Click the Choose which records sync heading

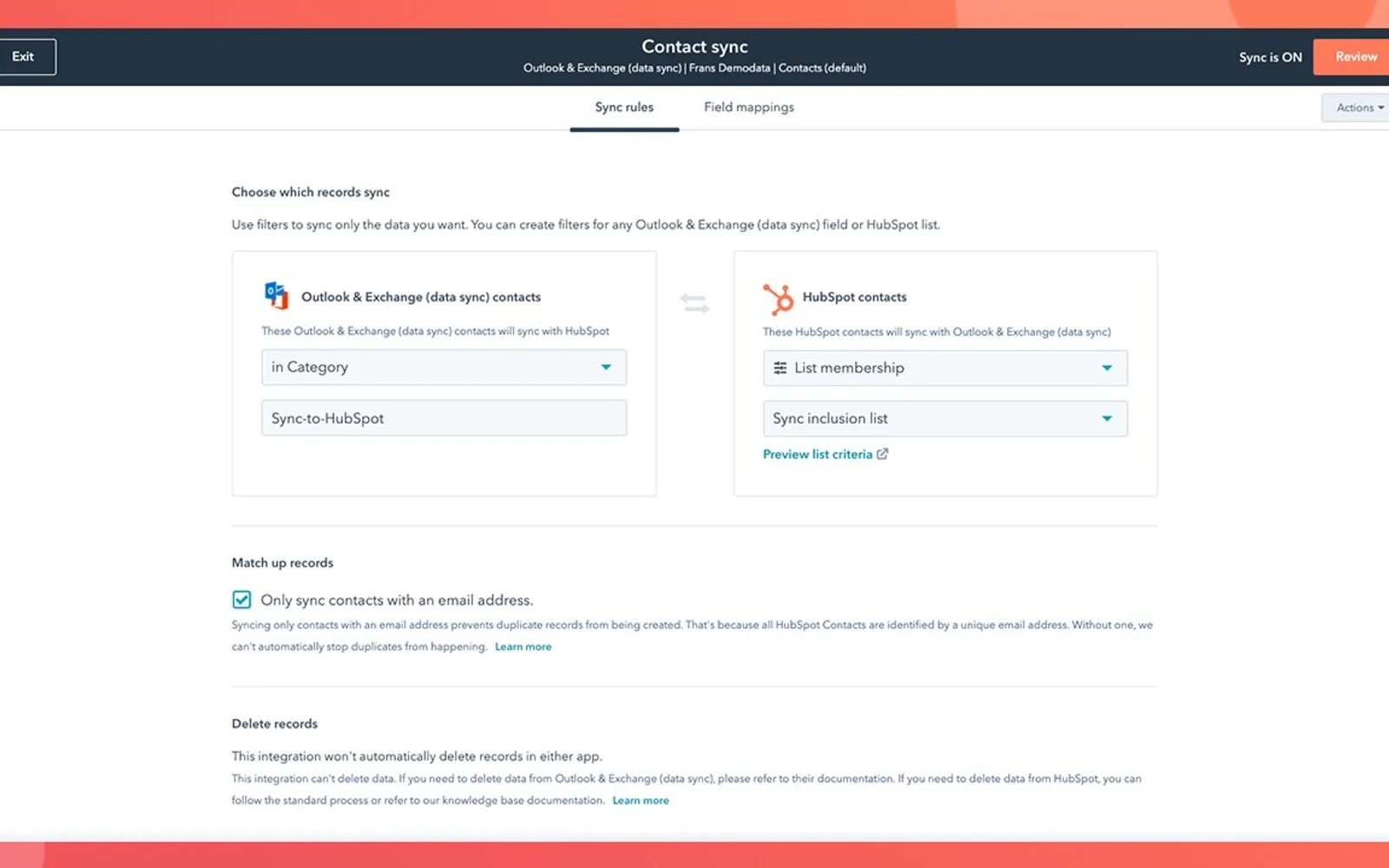point(311,192)
